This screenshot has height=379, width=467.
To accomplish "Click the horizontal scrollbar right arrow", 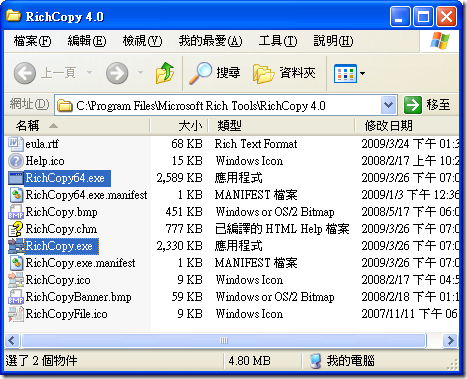I will click(x=451, y=340).
